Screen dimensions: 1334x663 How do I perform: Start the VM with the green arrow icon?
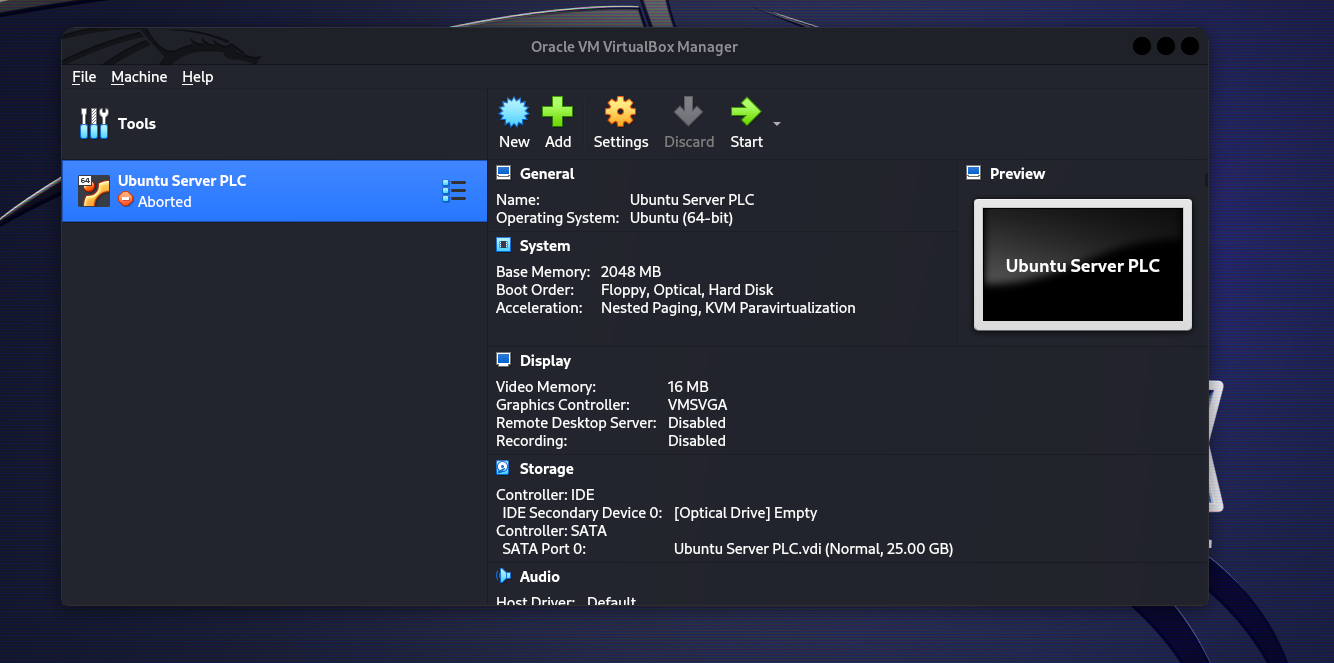pyautogui.click(x=746, y=112)
